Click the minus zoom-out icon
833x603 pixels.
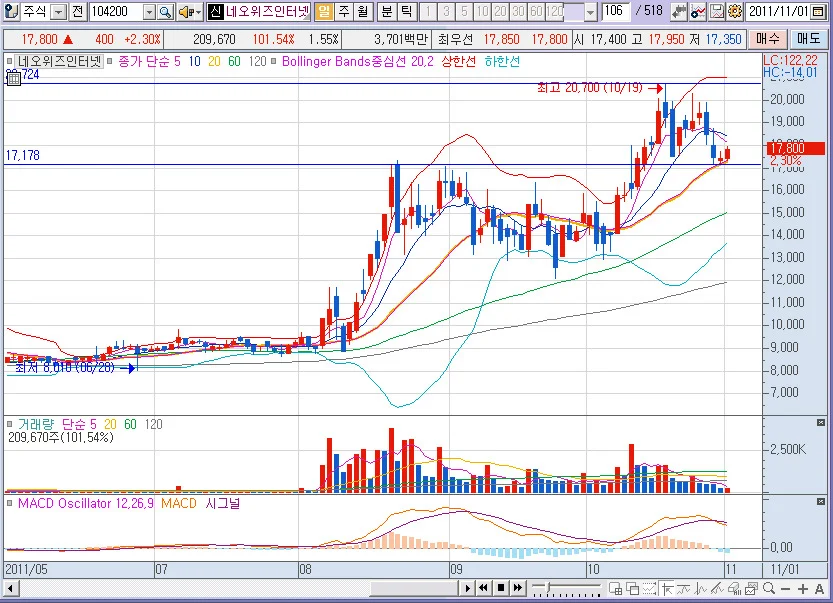click(786, 589)
